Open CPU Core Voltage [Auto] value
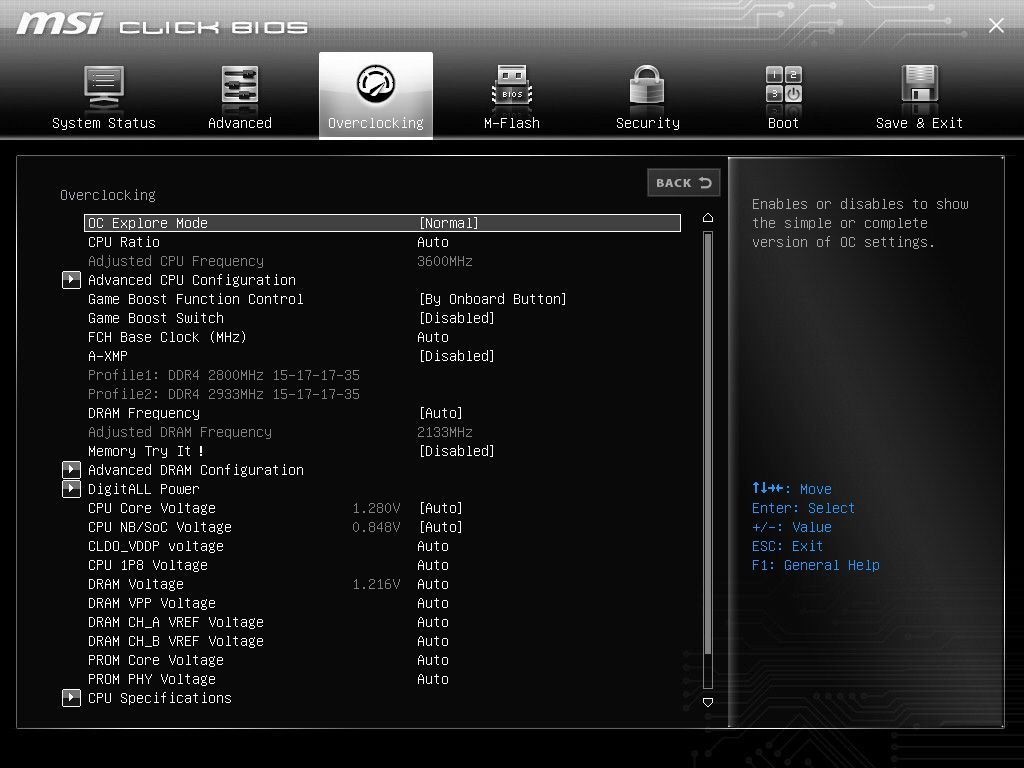 coord(441,508)
